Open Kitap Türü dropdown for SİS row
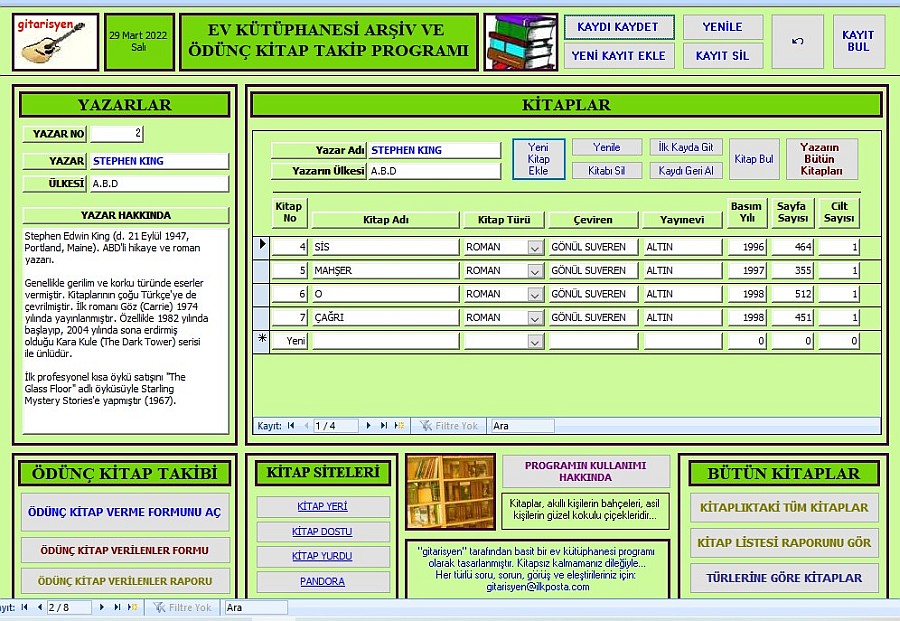The image size is (900, 621). (534, 247)
